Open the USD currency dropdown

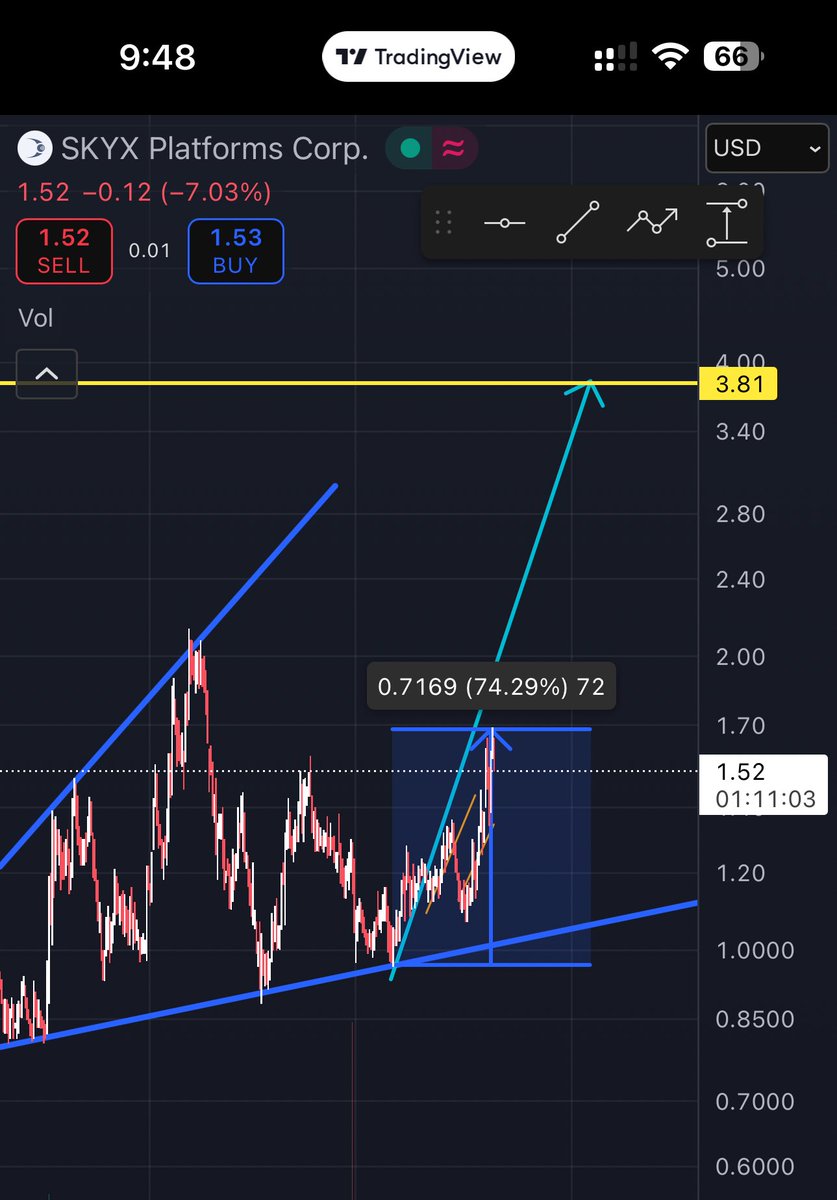pyautogui.click(x=767, y=148)
